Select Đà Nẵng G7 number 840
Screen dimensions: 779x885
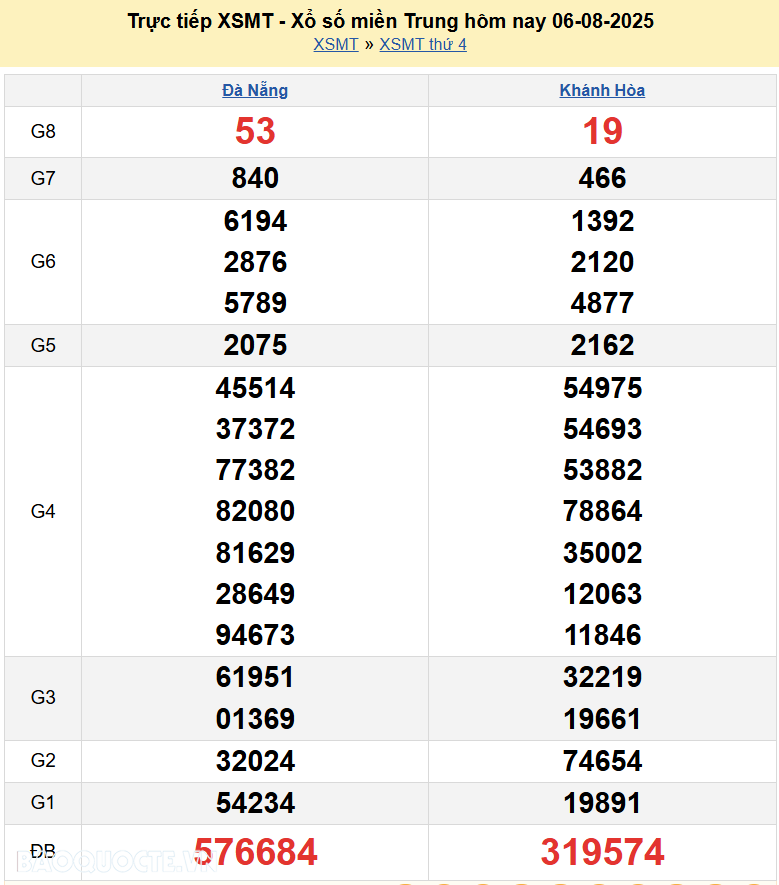(x=255, y=178)
